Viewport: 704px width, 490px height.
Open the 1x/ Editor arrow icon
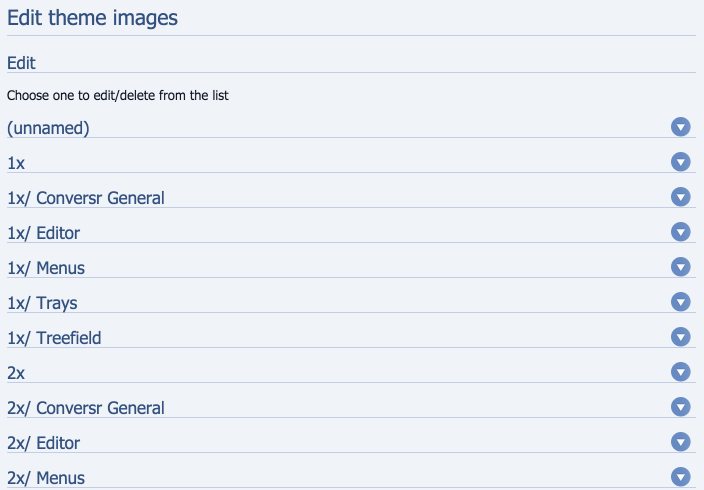(x=681, y=232)
